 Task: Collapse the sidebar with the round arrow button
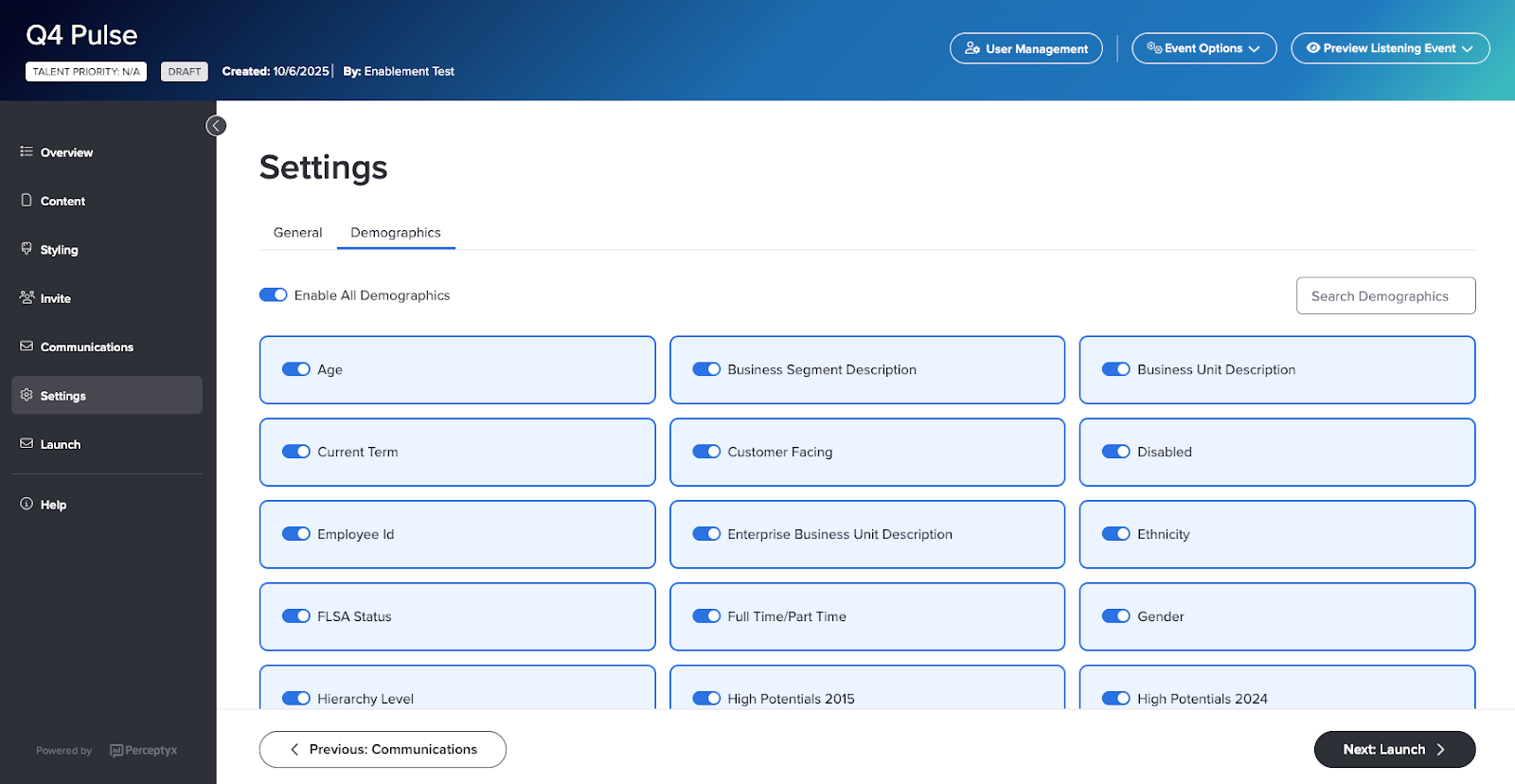(216, 126)
